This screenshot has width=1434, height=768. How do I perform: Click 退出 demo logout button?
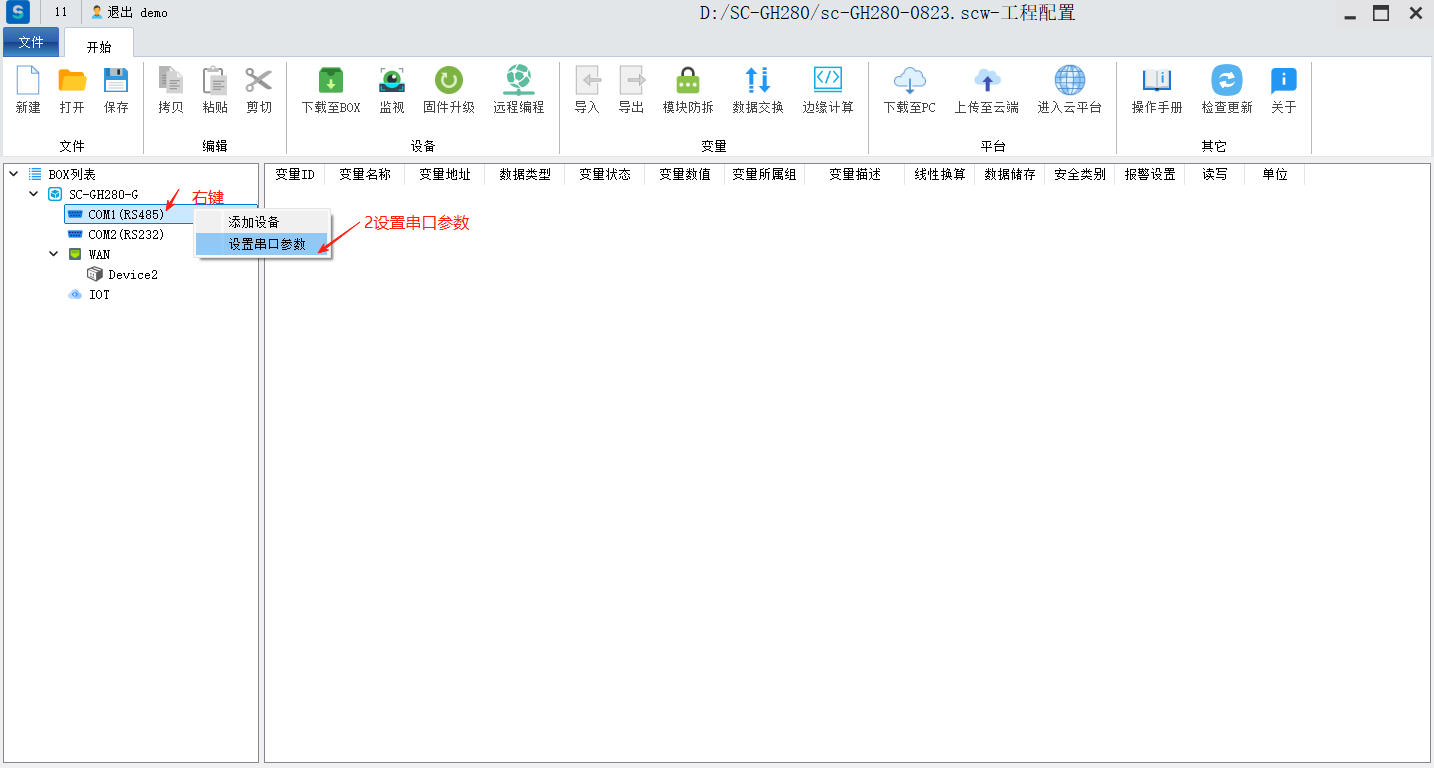coord(130,13)
